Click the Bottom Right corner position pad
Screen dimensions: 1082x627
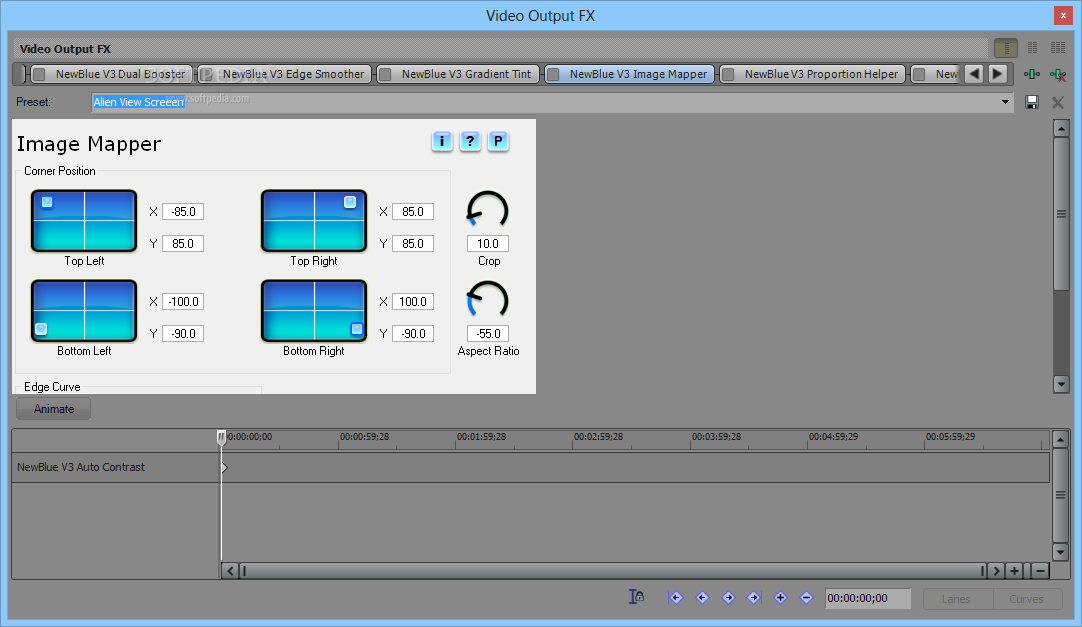[x=314, y=310]
